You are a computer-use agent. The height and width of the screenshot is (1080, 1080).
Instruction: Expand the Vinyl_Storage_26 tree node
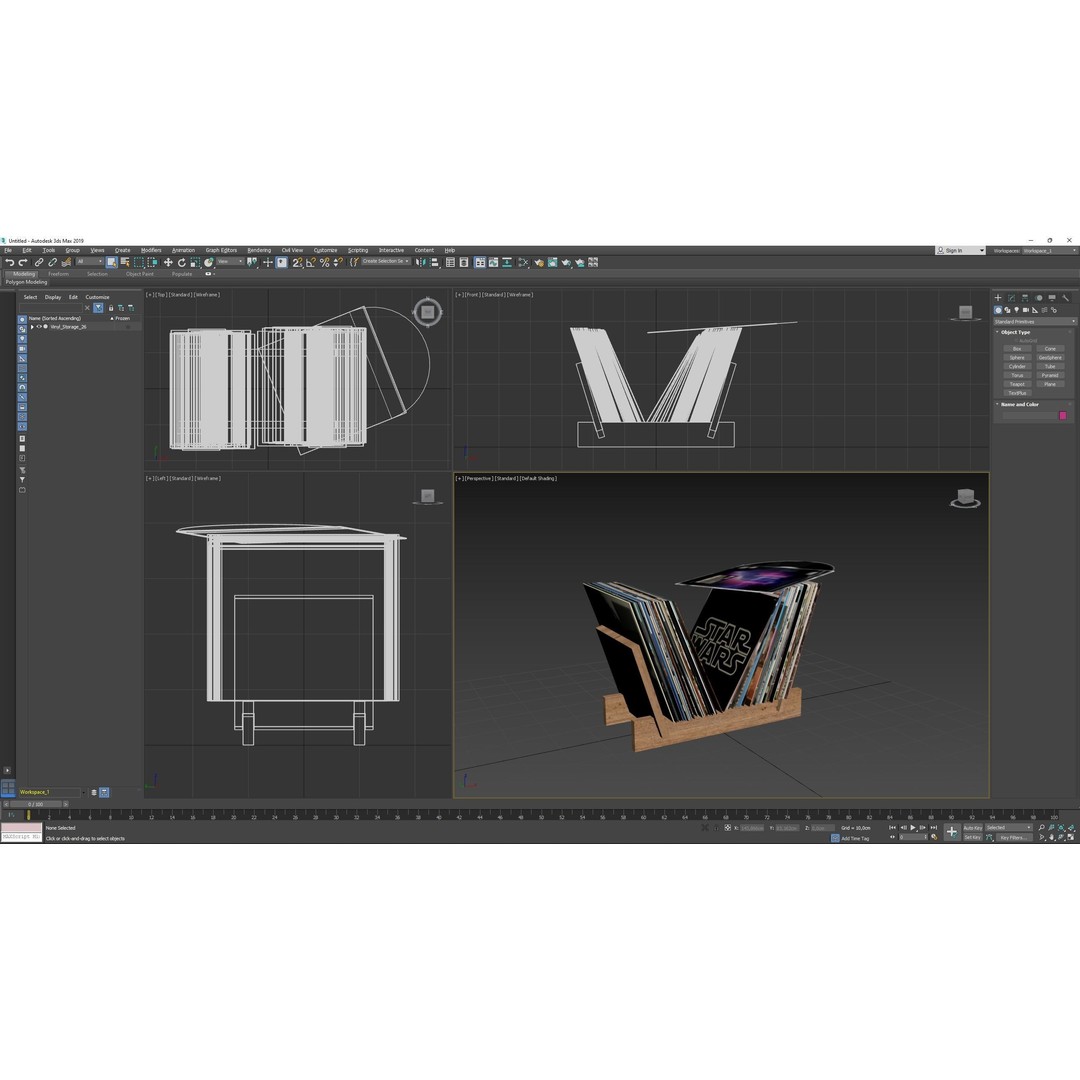pyautogui.click(x=32, y=326)
